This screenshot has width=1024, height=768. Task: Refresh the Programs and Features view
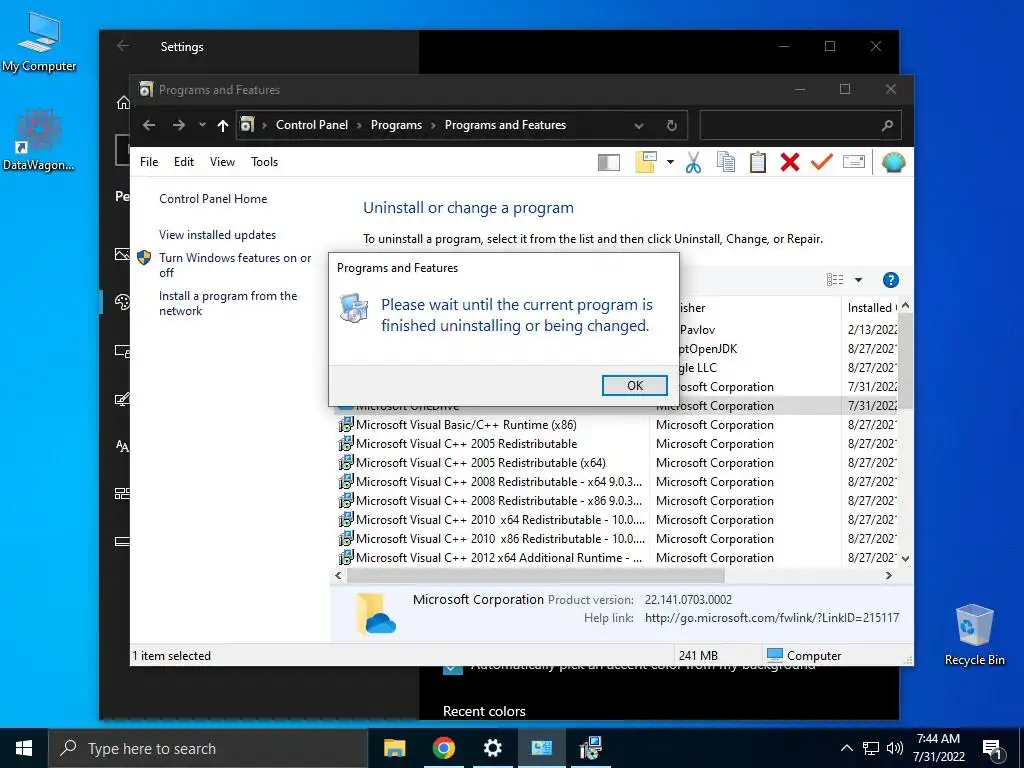point(671,125)
